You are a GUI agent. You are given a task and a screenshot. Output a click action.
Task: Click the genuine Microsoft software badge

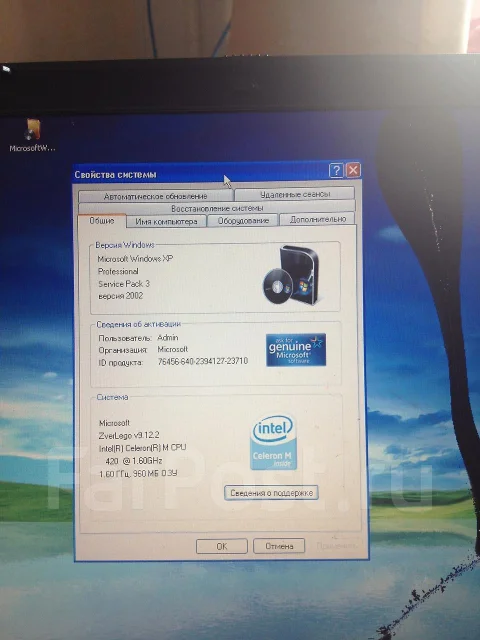point(296,350)
